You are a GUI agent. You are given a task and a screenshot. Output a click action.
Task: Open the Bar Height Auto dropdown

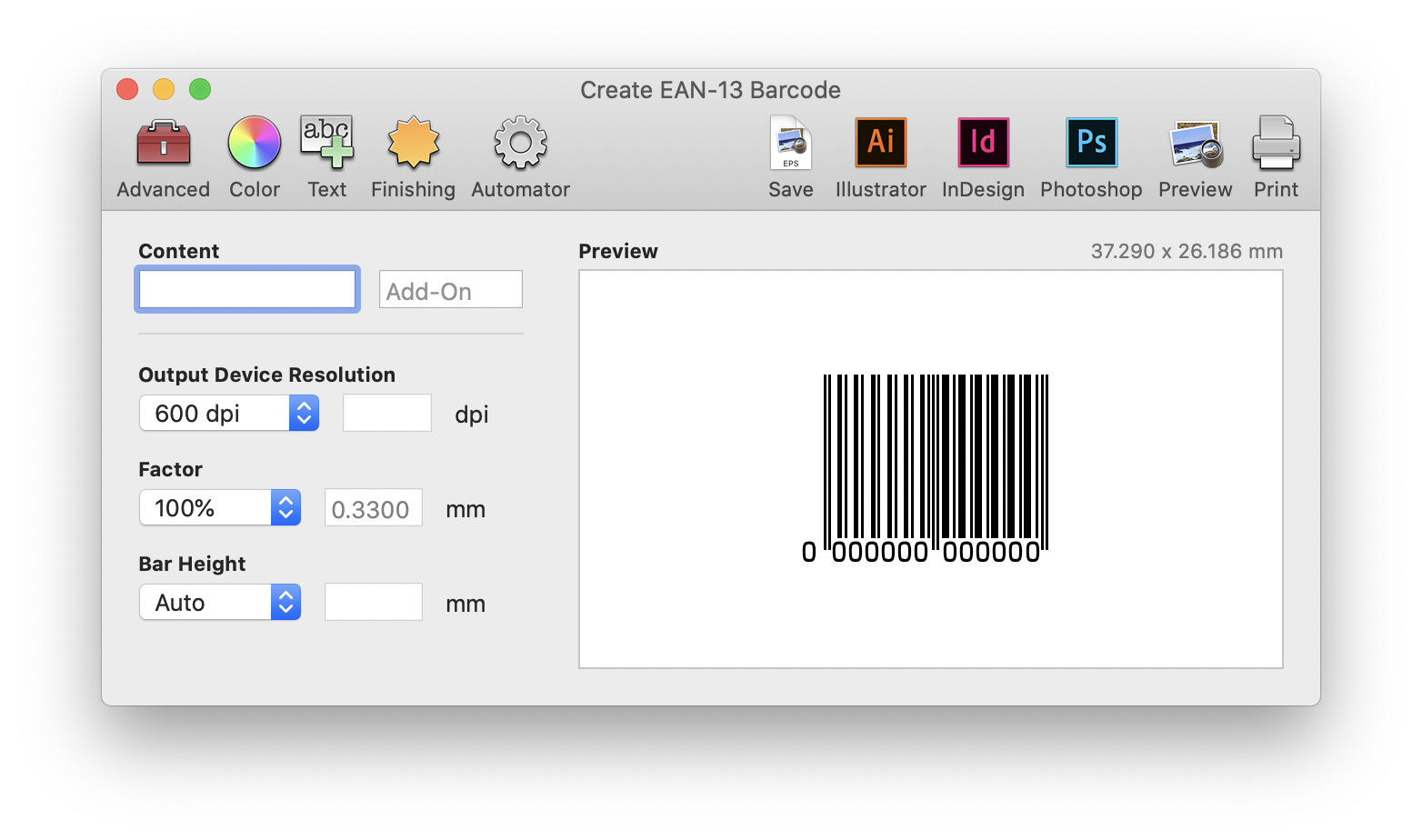pyautogui.click(x=220, y=603)
